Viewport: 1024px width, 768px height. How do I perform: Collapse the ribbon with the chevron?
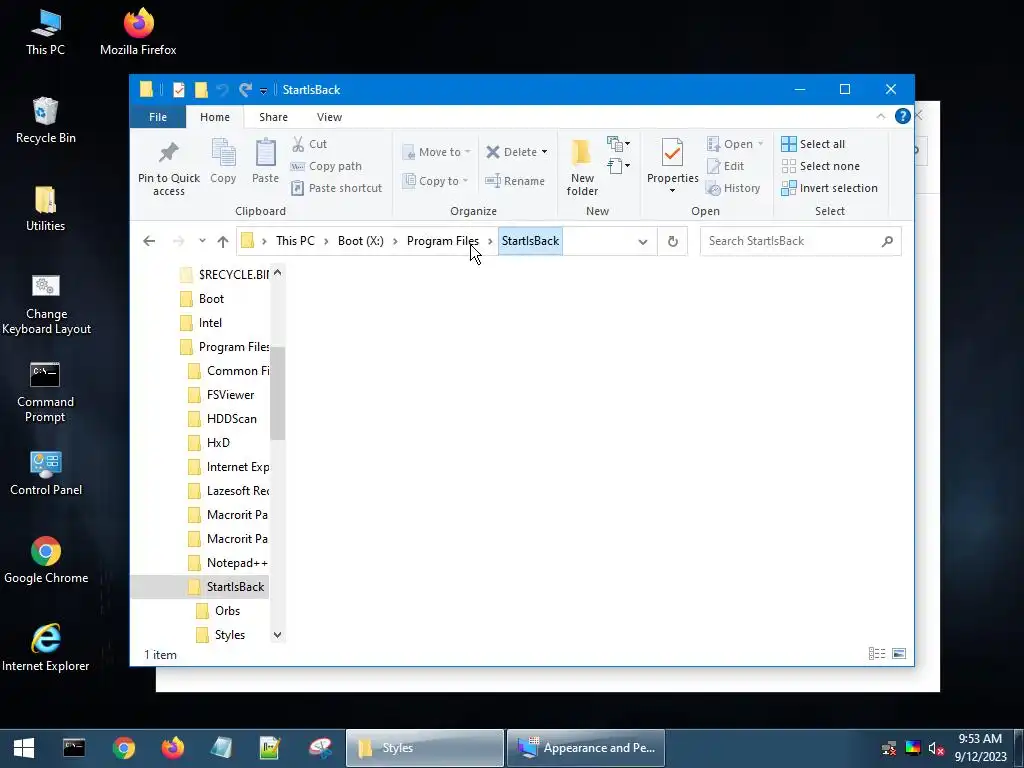coord(880,116)
